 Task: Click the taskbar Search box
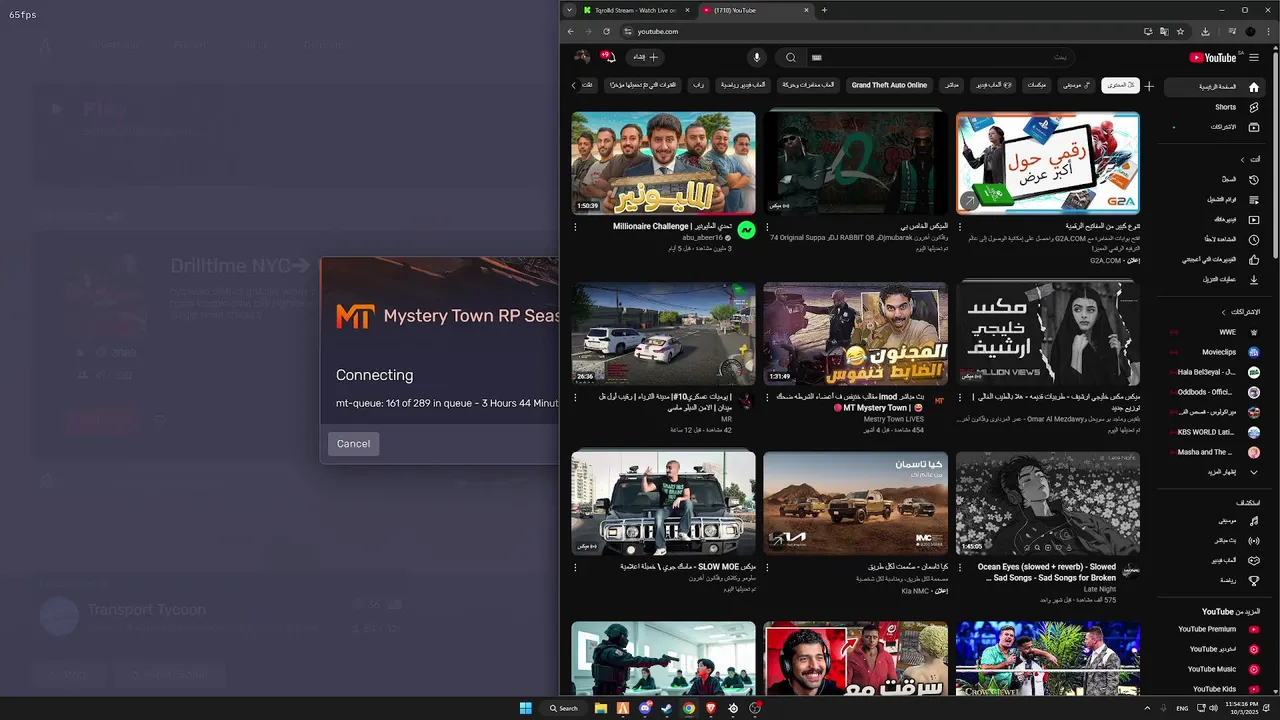(564, 708)
